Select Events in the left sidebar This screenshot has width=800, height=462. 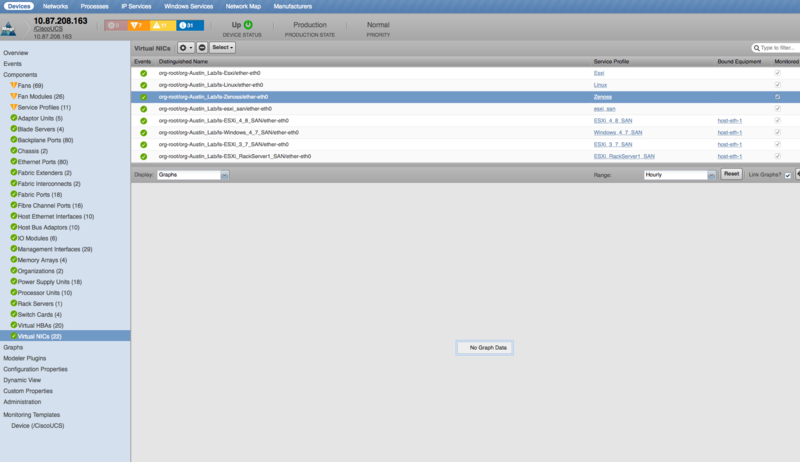tap(12, 64)
